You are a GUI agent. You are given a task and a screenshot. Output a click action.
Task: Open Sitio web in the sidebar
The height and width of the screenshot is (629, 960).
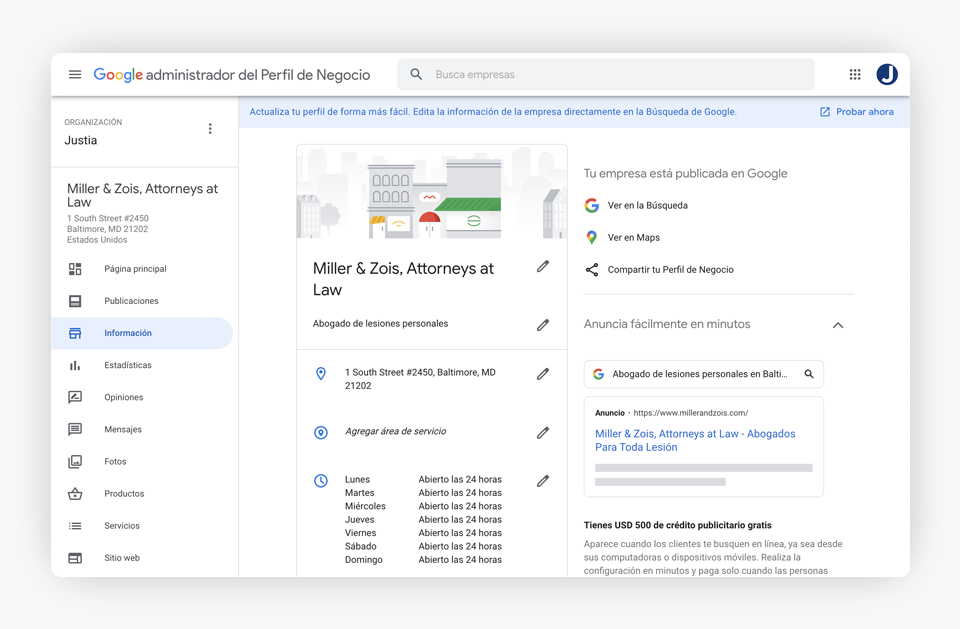point(122,558)
